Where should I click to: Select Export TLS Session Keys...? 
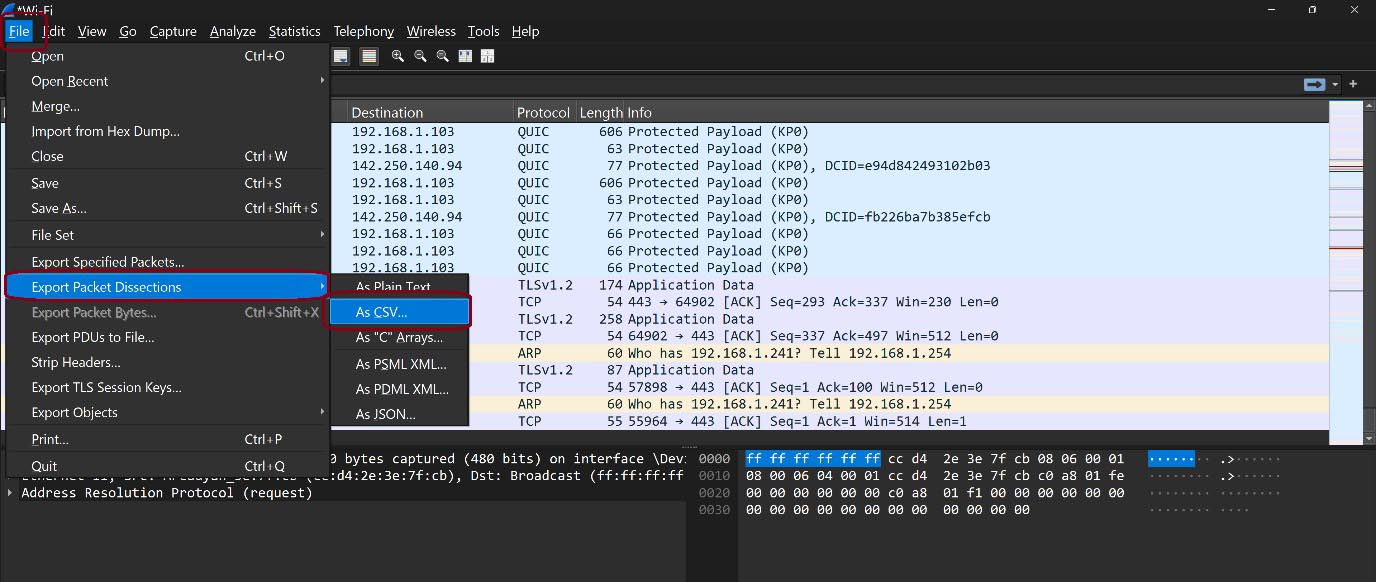pos(168,387)
